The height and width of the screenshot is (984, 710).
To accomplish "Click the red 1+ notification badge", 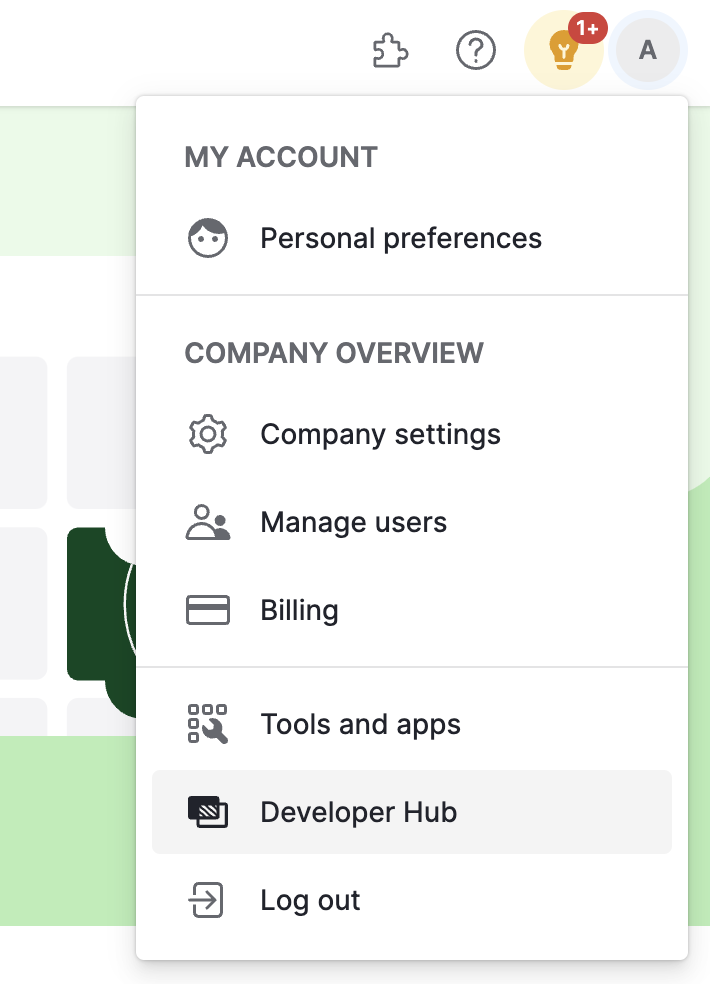I will pos(588,28).
